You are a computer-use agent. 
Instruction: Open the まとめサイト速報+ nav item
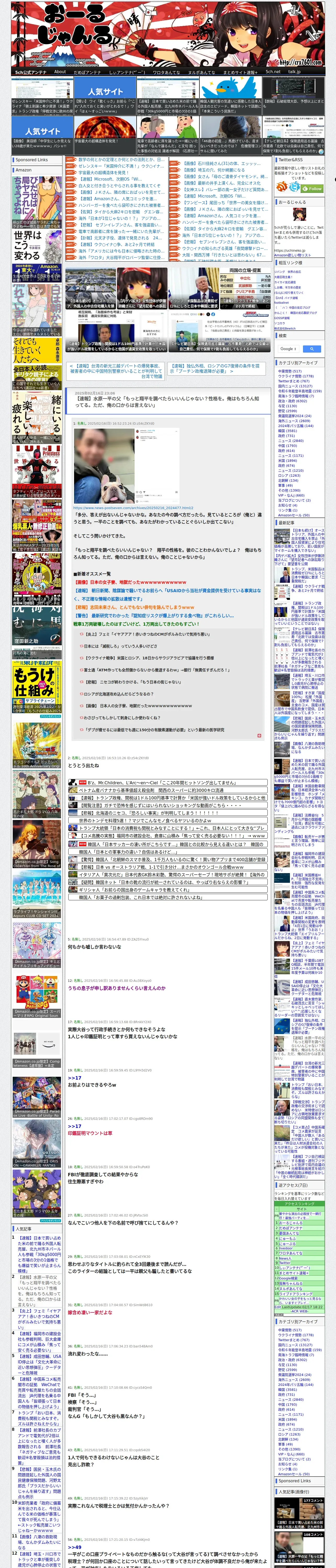(240, 72)
